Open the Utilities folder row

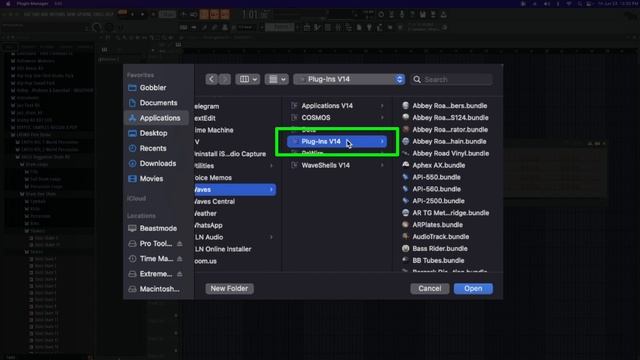[235, 166]
